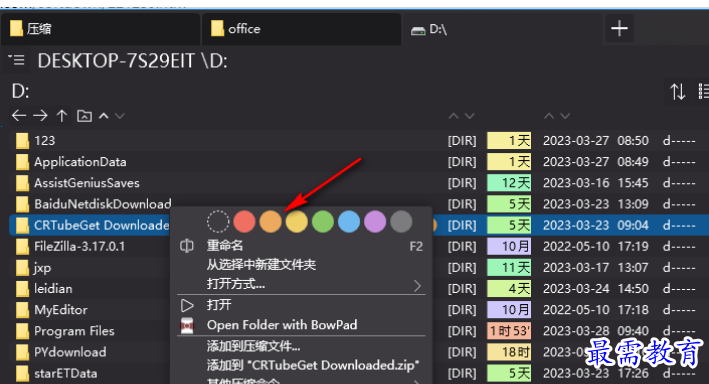Viewport: 709px width, 384px height.
Task: Click the folder icon of ApplicationData
Action: click(x=22, y=162)
